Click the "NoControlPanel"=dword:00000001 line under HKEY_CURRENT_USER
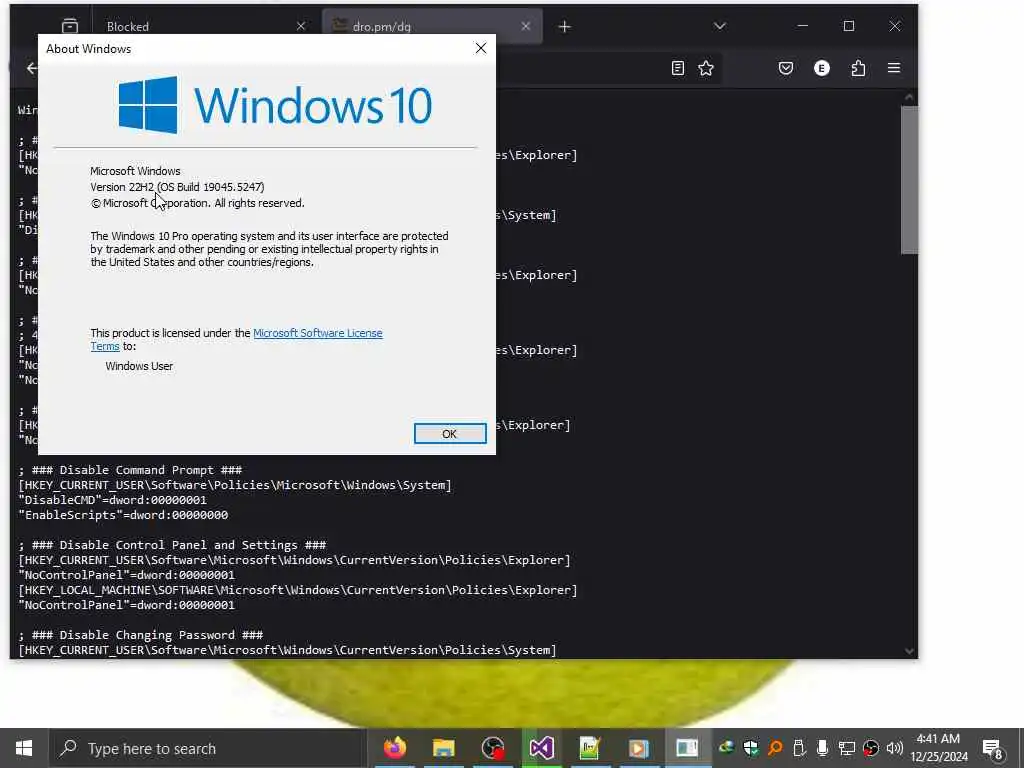 pyautogui.click(x=127, y=575)
